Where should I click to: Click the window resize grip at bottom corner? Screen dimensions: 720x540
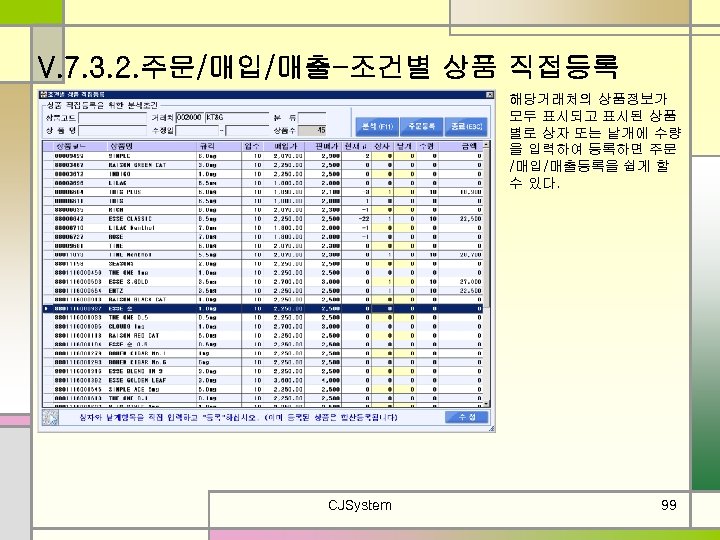click(491, 428)
